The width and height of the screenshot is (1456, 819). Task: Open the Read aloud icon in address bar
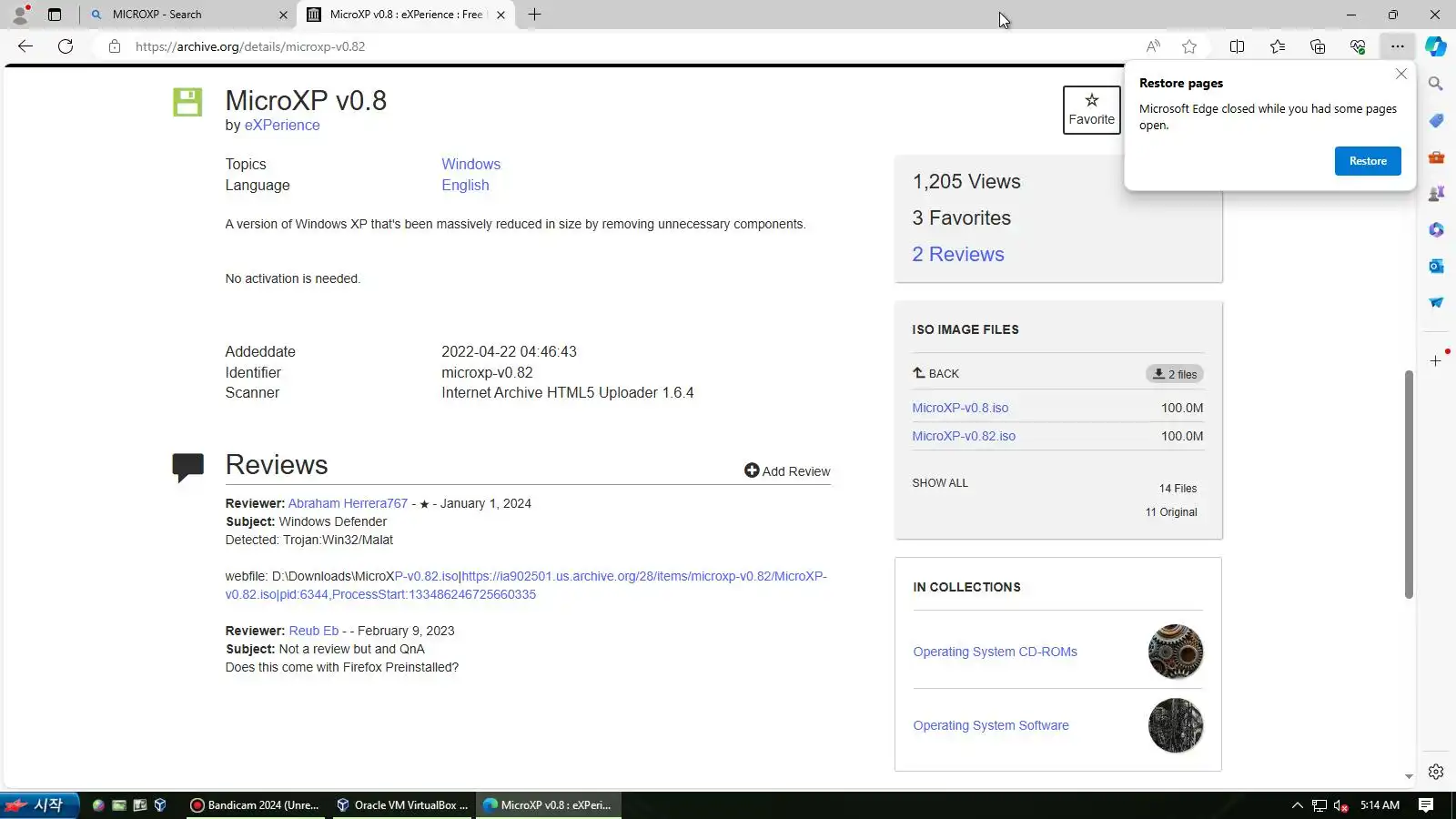pos(1153,46)
